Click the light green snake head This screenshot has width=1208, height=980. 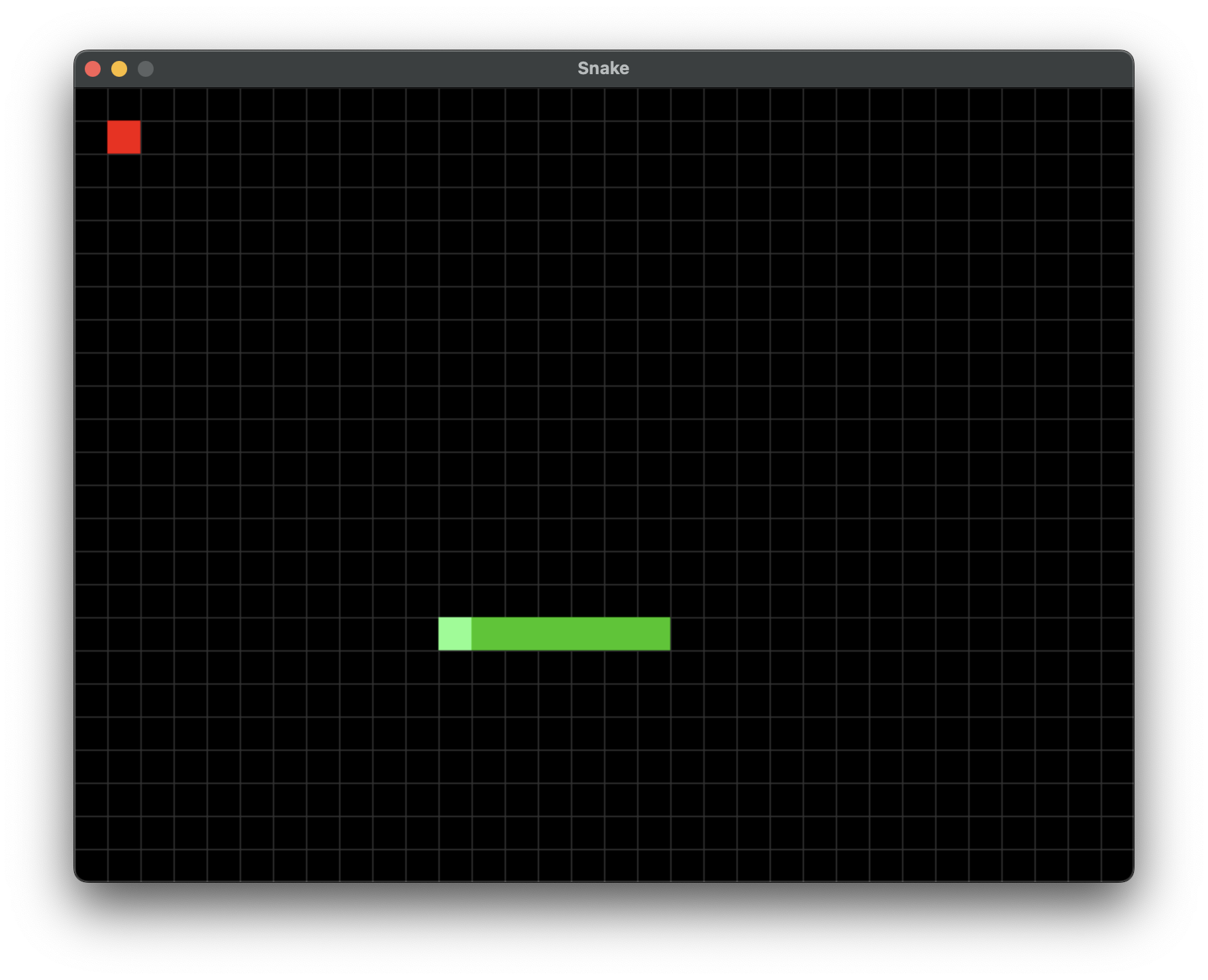click(x=455, y=634)
